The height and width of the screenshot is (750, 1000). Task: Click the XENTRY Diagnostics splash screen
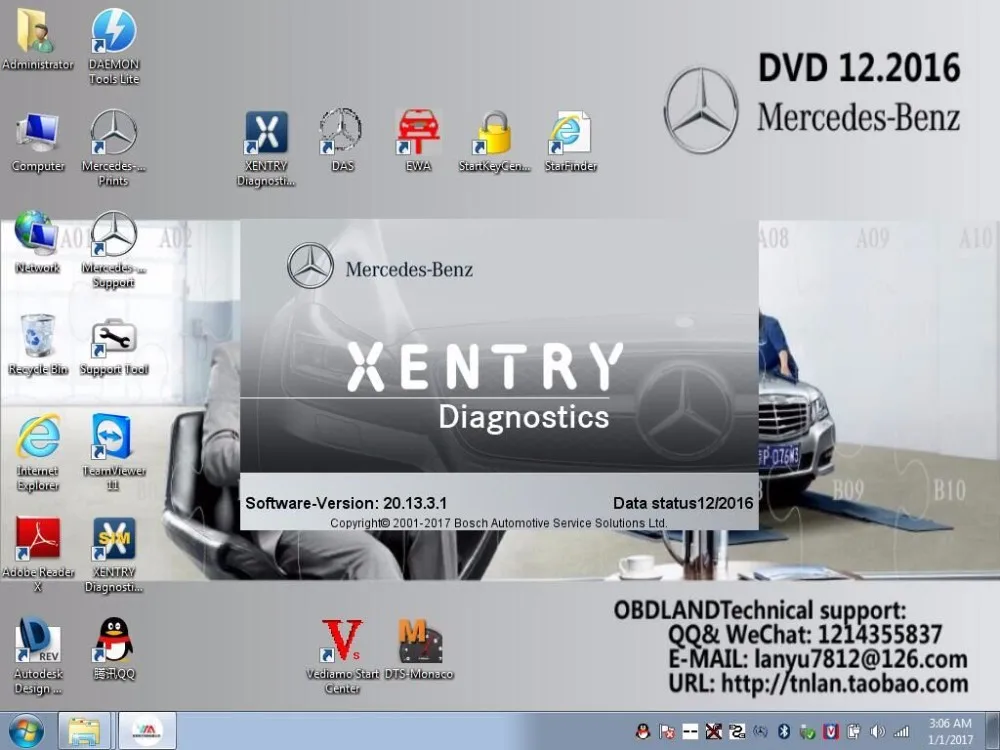click(499, 374)
